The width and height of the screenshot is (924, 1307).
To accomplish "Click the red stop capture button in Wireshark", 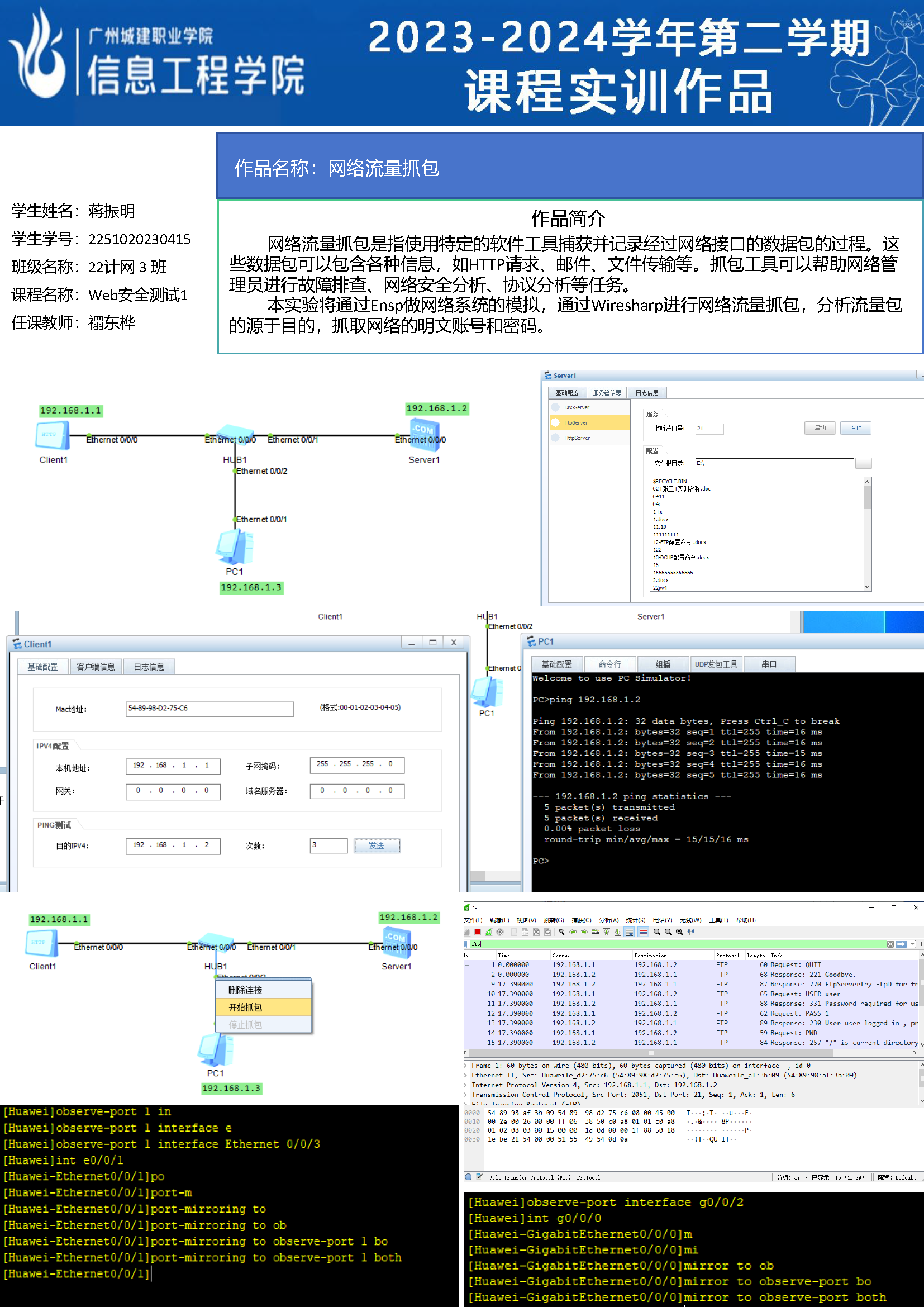I will pos(477,932).
